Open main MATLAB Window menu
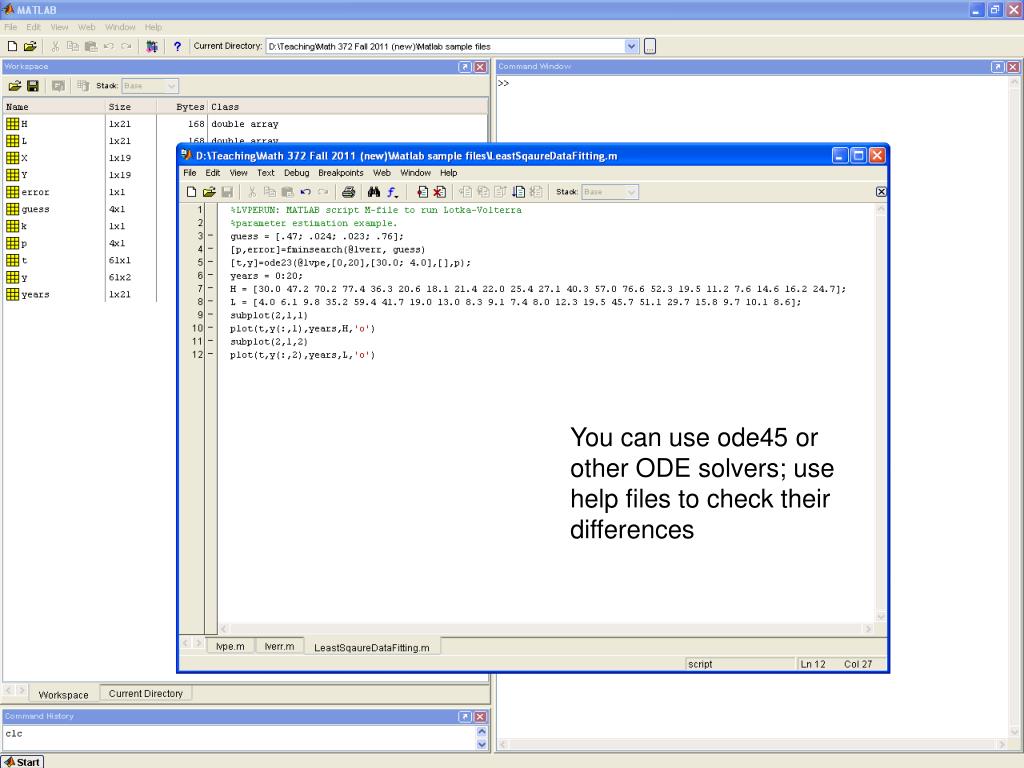 tap(120, 27)
